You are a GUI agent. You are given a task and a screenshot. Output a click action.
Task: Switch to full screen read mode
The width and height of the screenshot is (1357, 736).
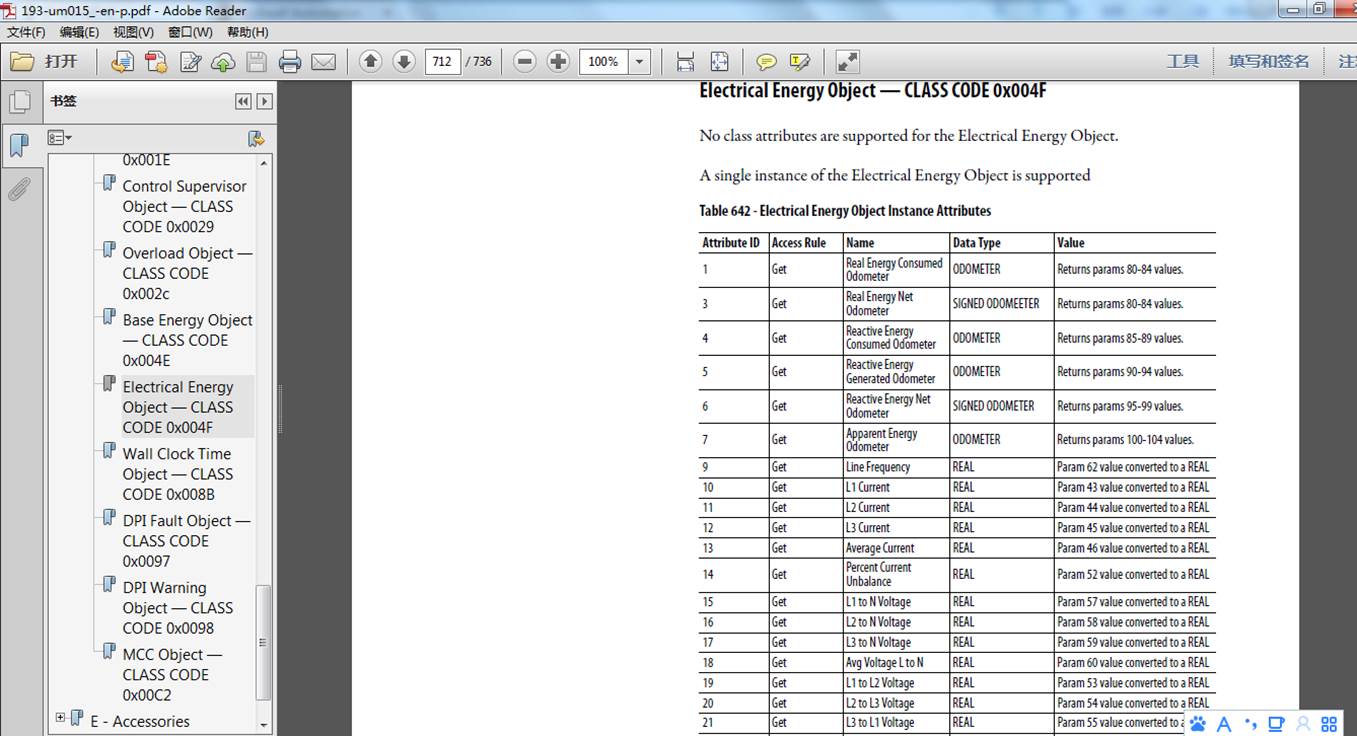pos(847,62)
